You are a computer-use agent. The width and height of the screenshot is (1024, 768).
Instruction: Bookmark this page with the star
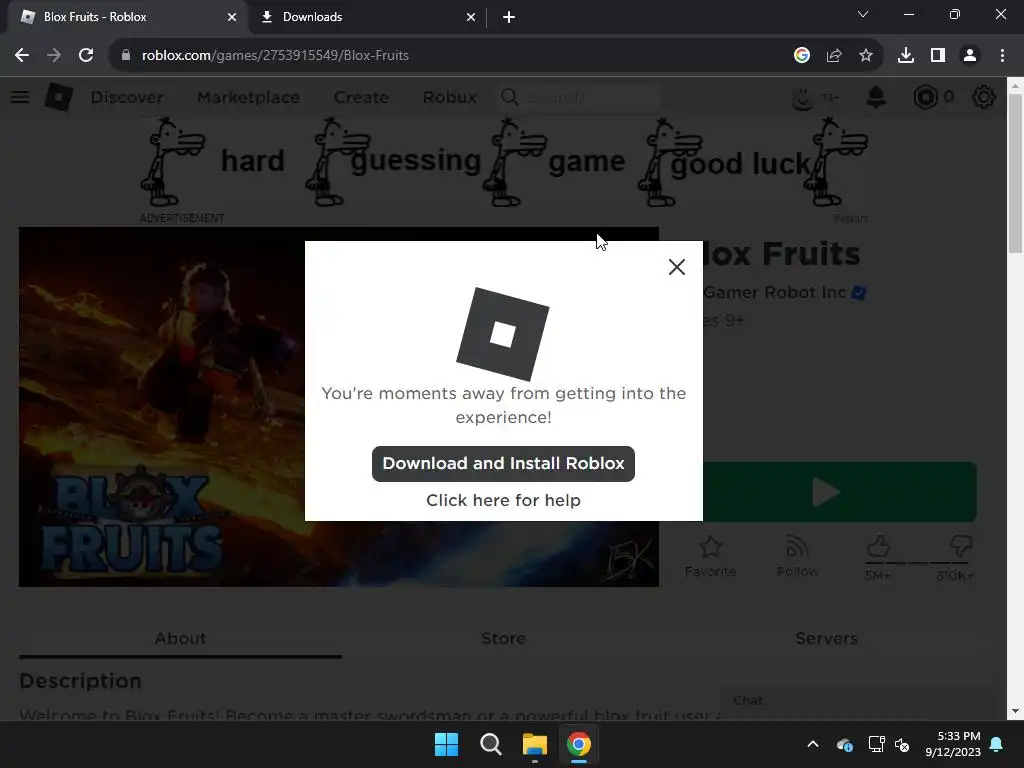pos(866,56)
